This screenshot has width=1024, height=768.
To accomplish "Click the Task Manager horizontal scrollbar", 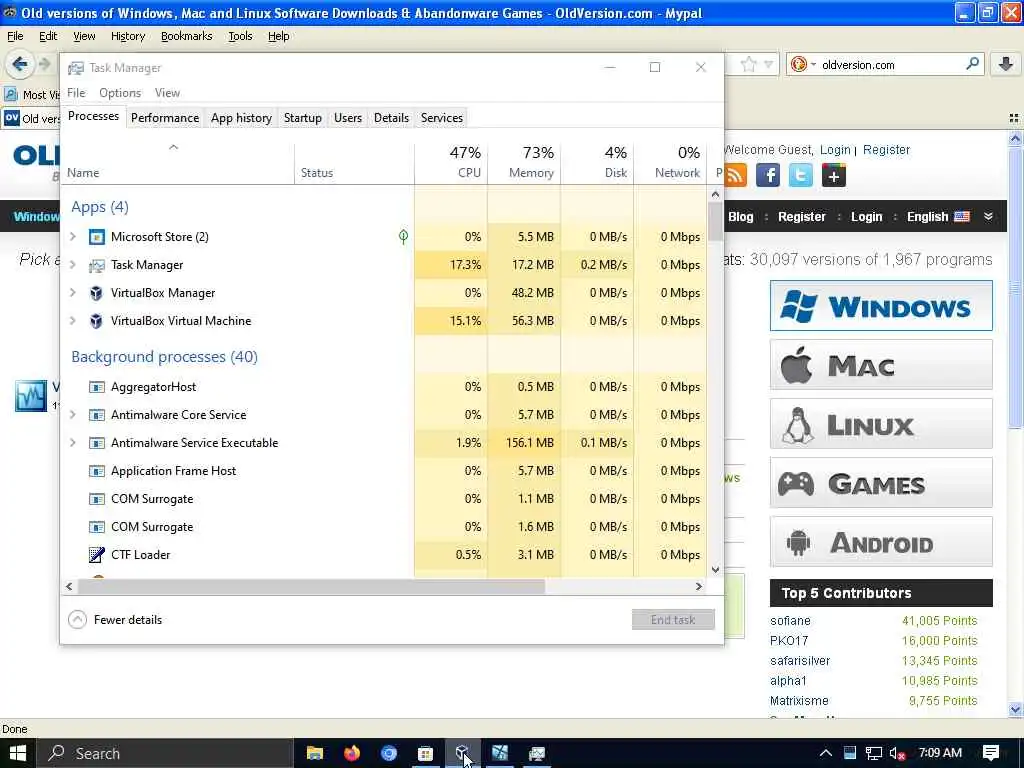I will pyautogui.click(x=311, y=586).
